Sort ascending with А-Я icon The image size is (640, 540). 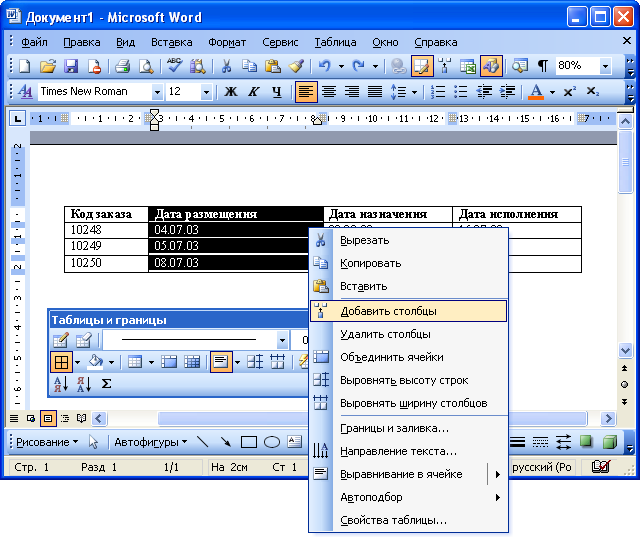[61, 384]
